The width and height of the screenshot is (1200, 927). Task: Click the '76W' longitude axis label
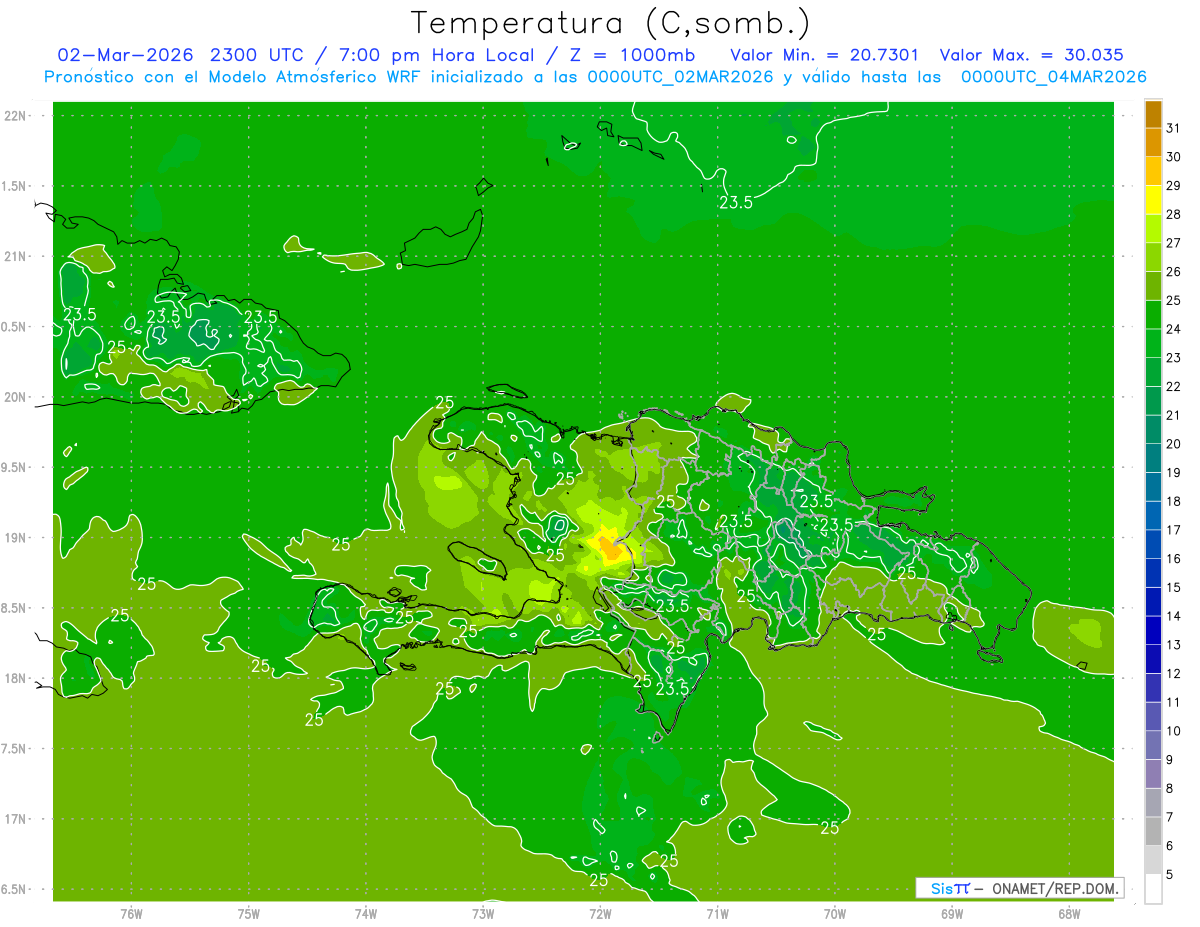click(x=131, y=913)
